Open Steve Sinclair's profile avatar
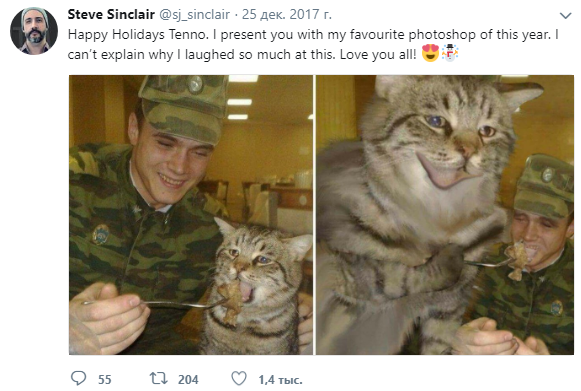Viewport: 581px width, 391px height. 34,31
